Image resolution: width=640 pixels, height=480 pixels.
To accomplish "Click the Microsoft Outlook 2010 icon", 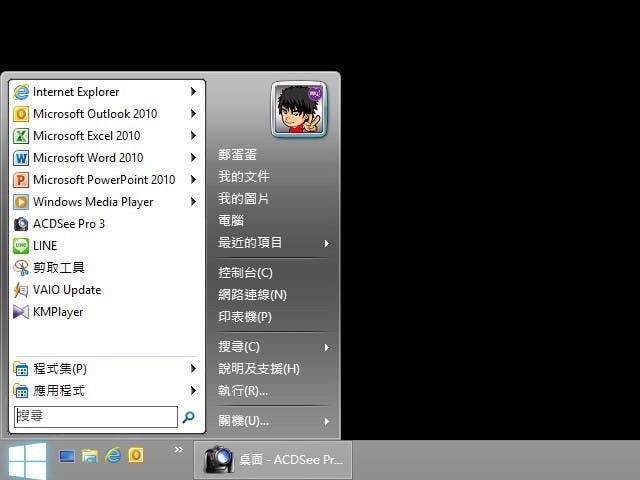I will [x=21, y=114].
